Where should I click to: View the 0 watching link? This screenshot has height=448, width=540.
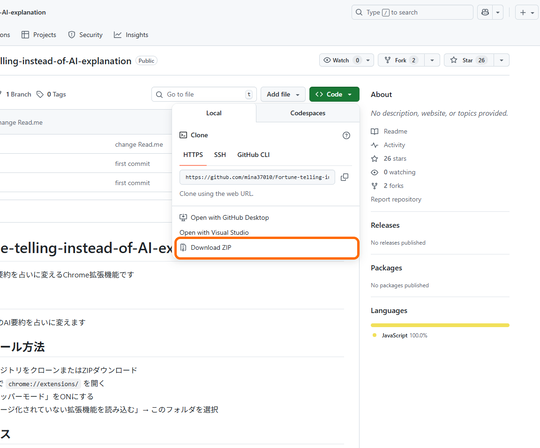tap(393, 172)
